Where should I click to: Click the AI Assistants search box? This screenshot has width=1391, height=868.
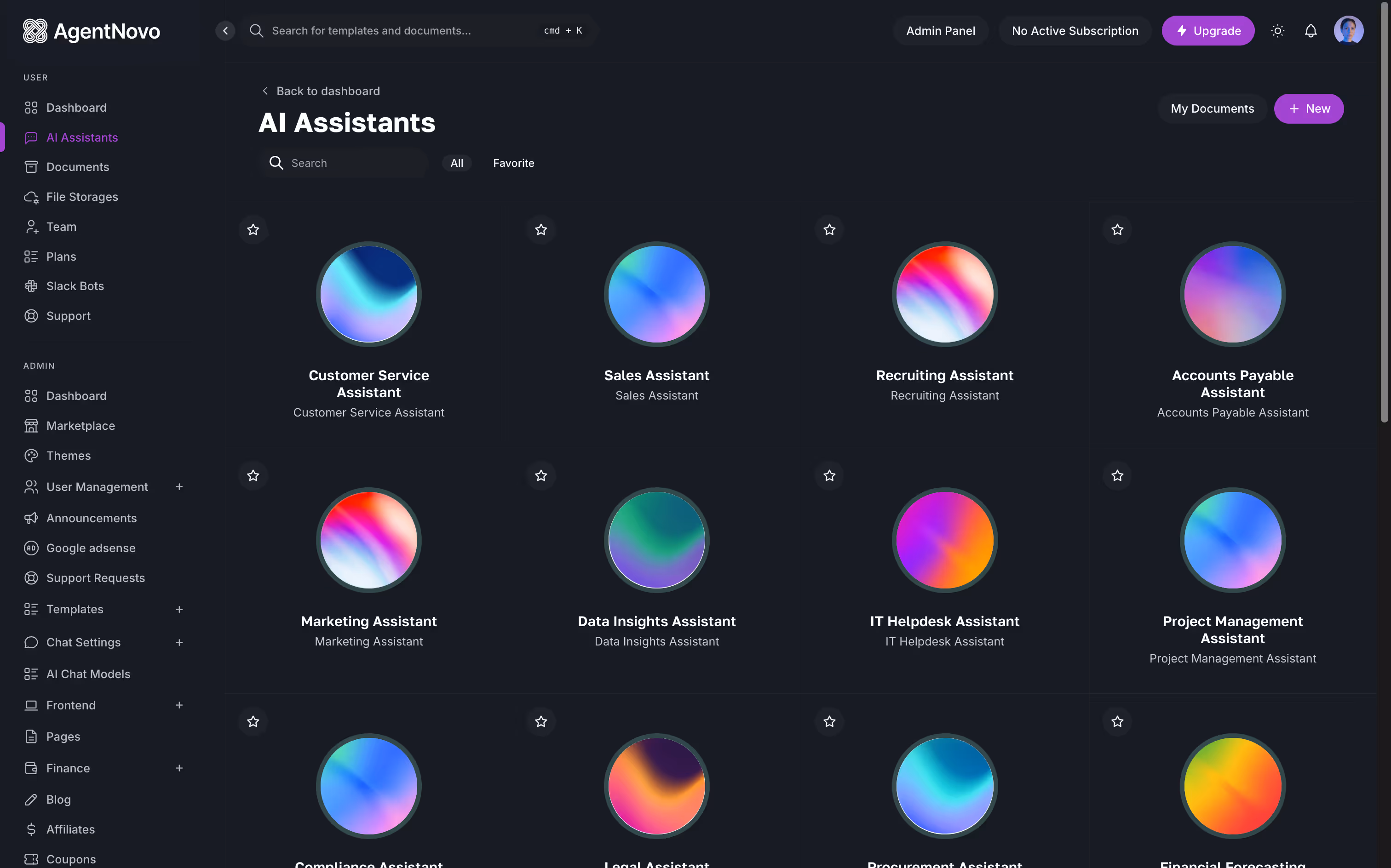click(344, 163)
